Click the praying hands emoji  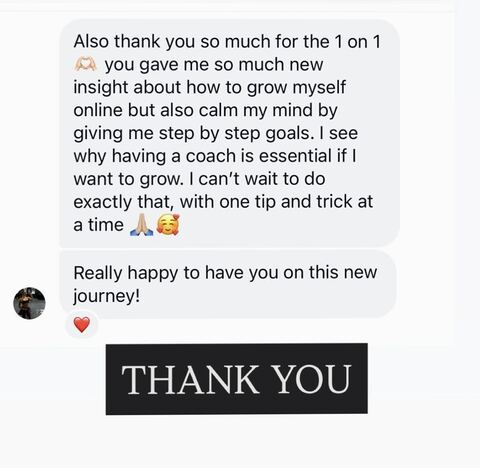142,225
